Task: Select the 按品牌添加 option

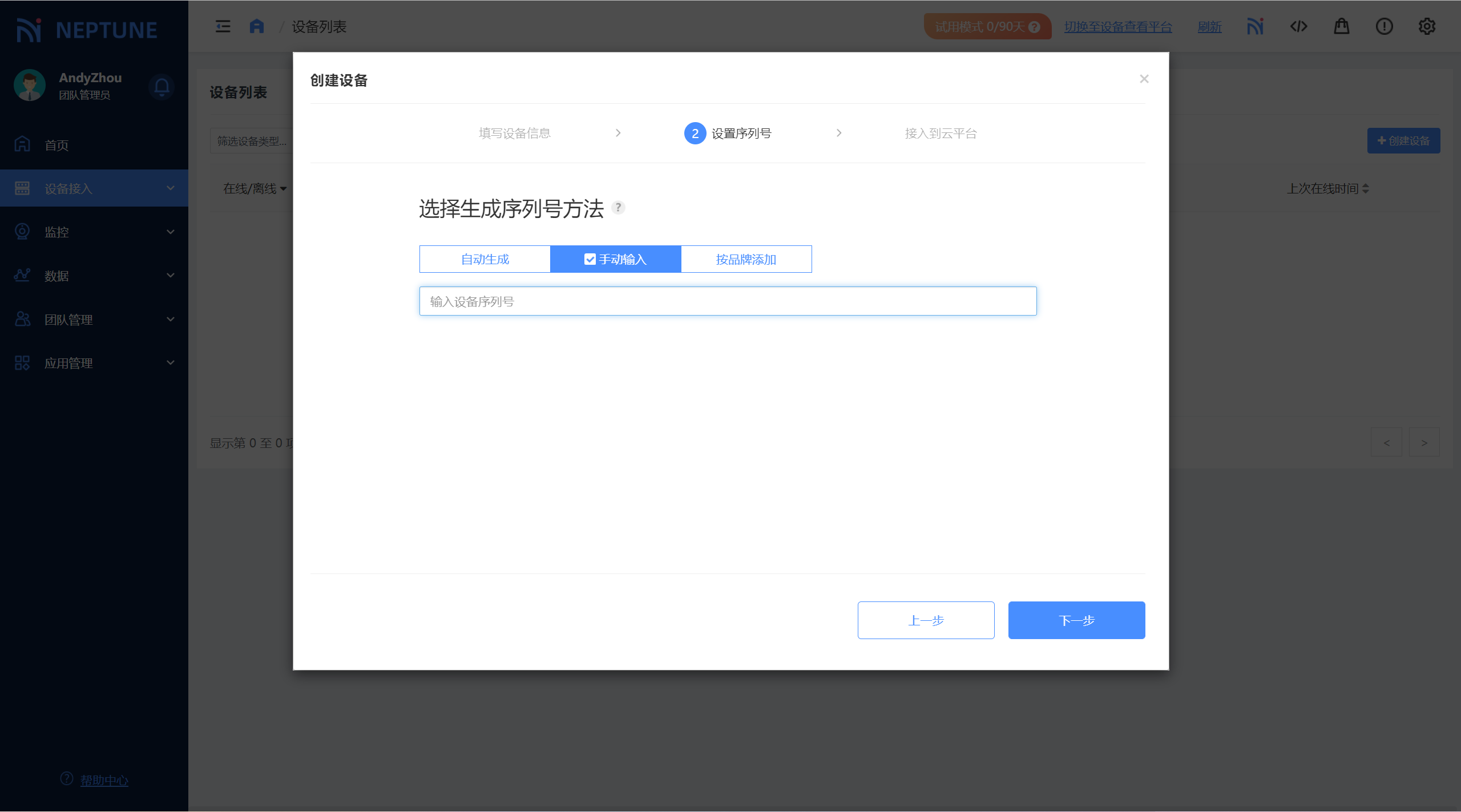Action: [746, 259]
